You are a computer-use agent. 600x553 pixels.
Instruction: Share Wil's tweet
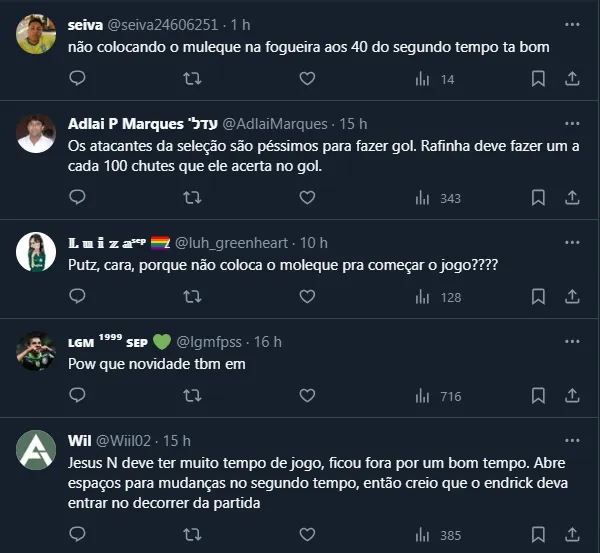click(573, 535)
